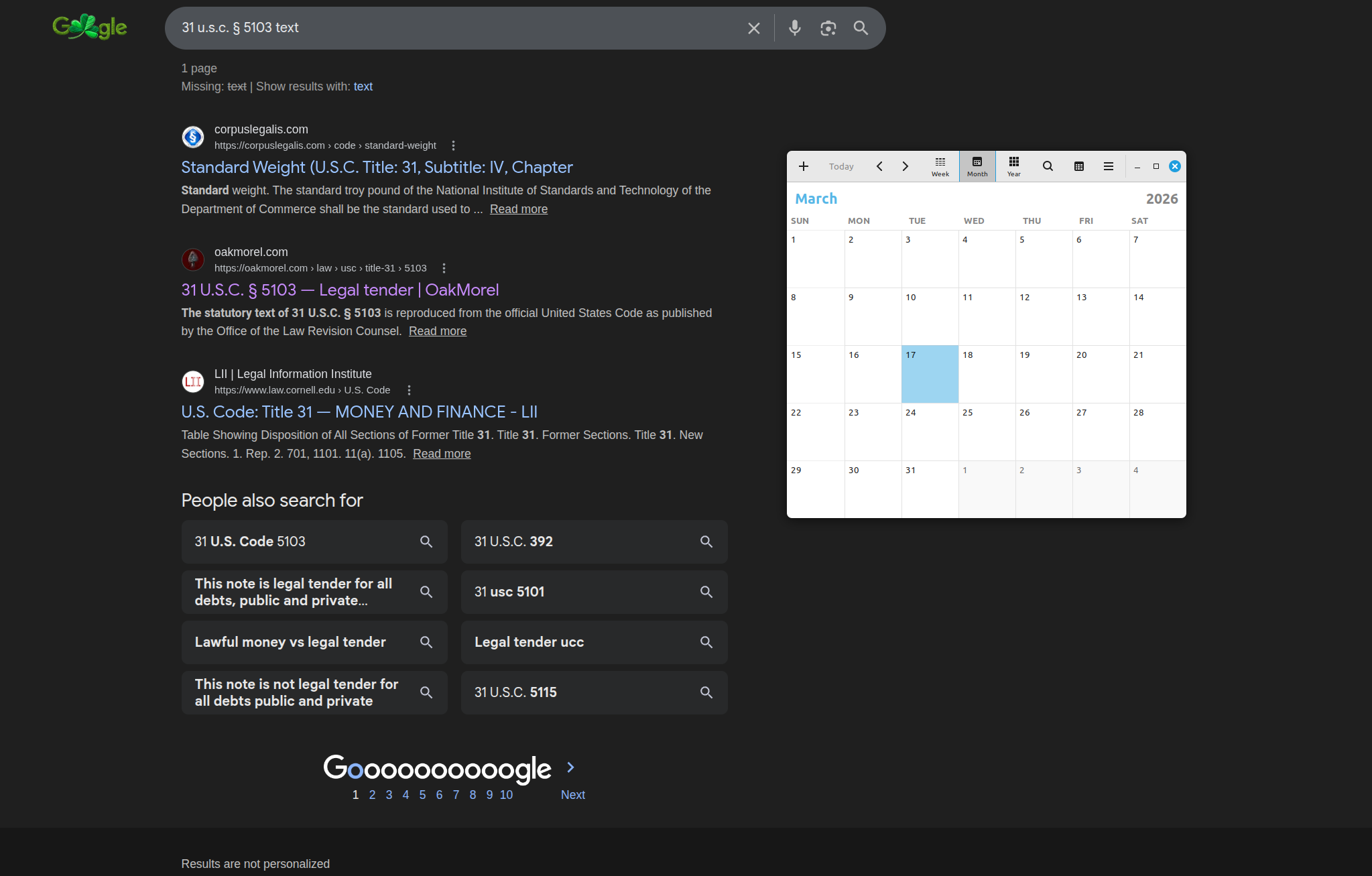Add new calendar event with plus icon
The width and height of the screenshot is (1372, 876).
click(x=803, y=166)
